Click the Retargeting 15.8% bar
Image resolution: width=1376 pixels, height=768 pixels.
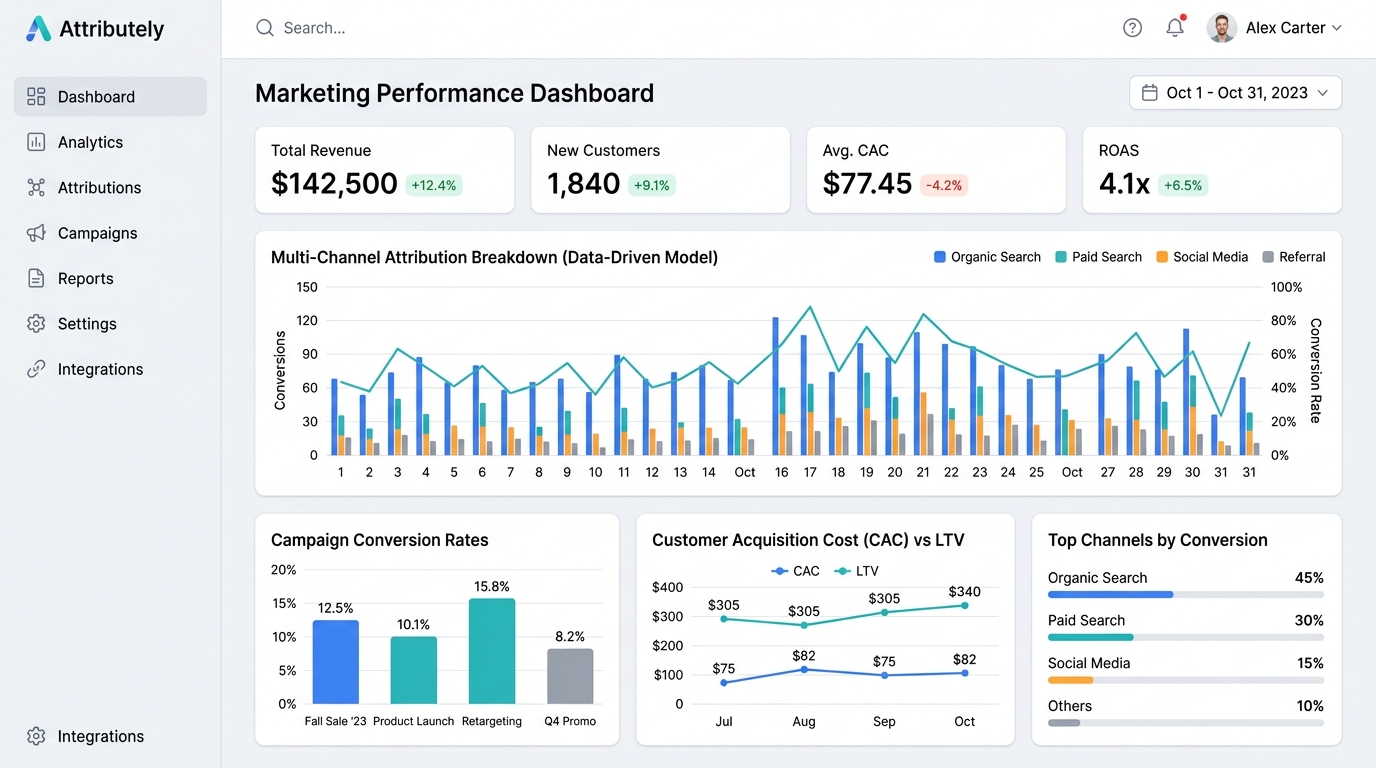pos(492,651)
